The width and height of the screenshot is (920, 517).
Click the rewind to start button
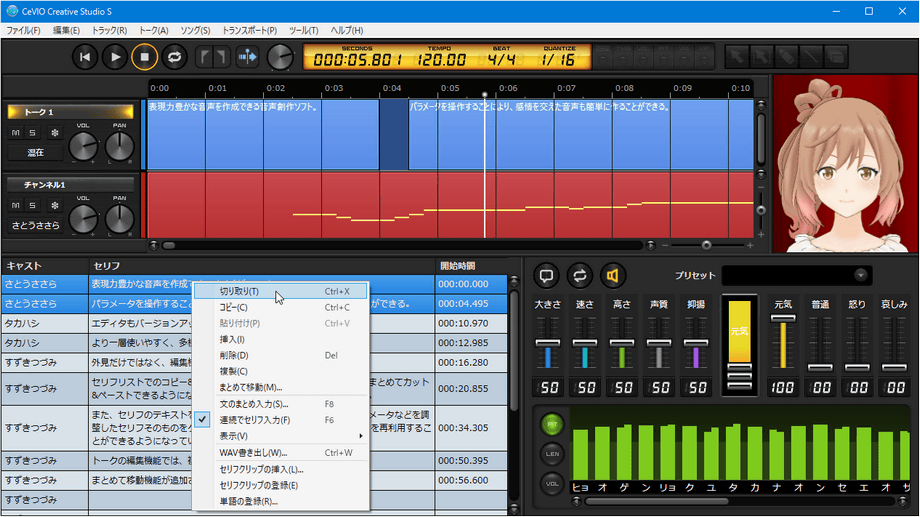coord(87,57)
